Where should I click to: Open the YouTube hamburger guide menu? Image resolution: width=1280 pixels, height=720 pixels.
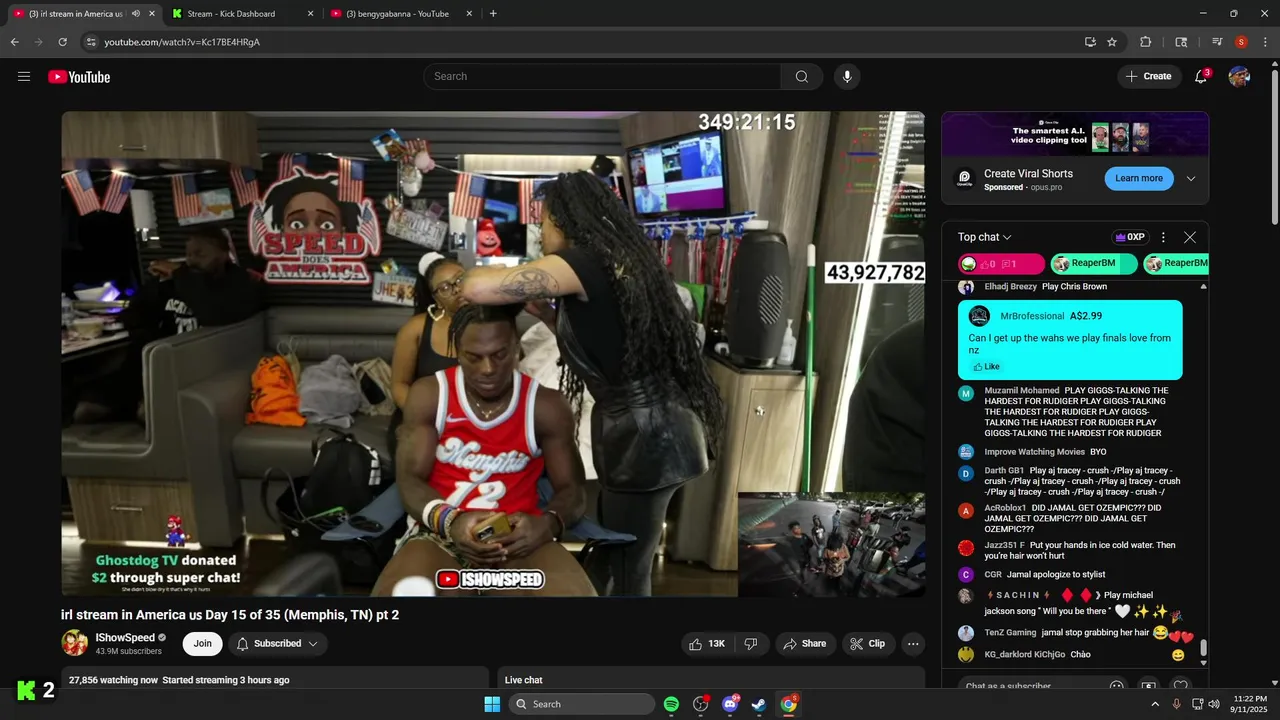pyautogui.click(x=24, y=77)
